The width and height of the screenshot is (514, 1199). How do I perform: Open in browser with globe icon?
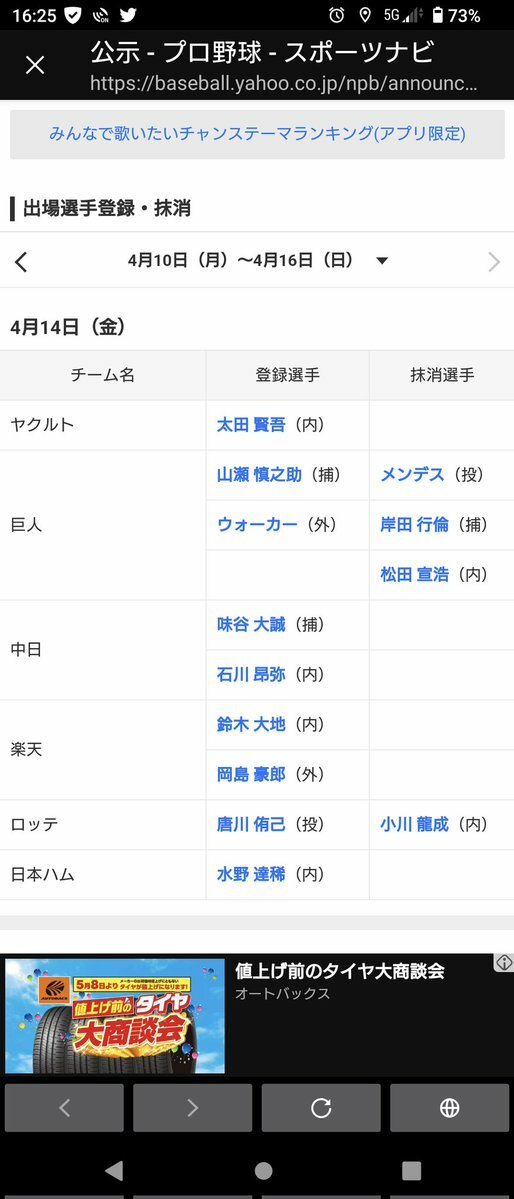(450, 1107)
